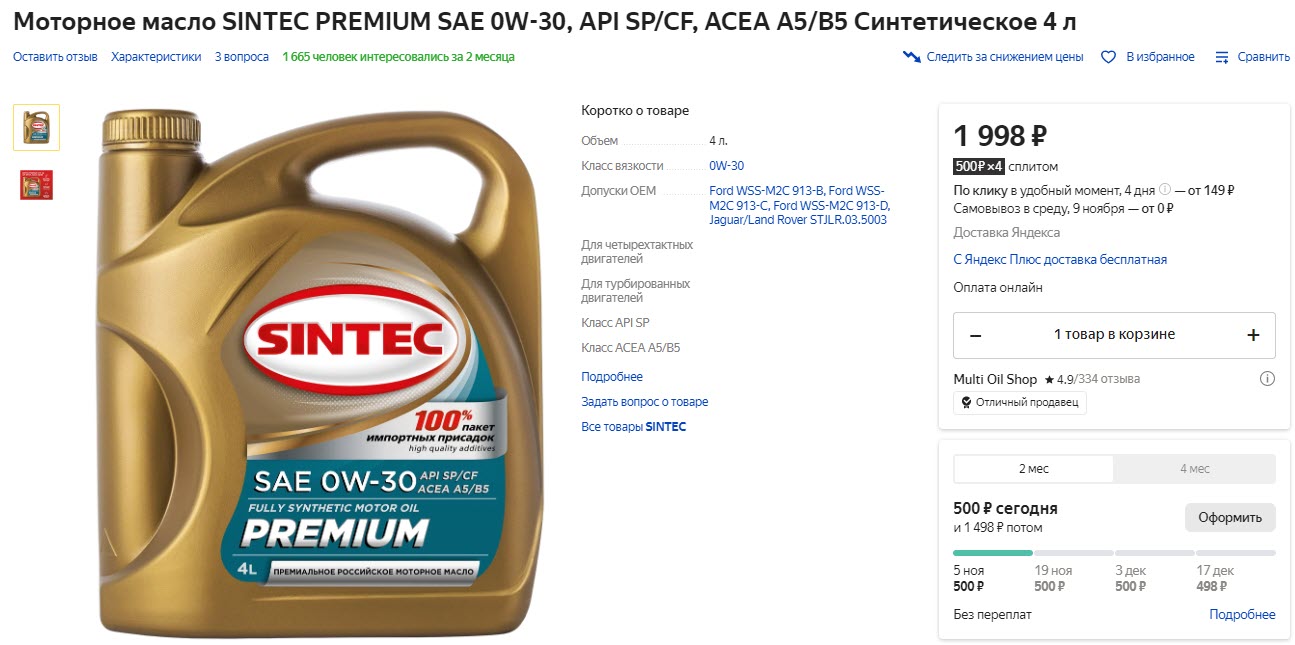Open the seller info tooltip icon
This screenshot has width=1295, height=645.
pos(1268,378)
